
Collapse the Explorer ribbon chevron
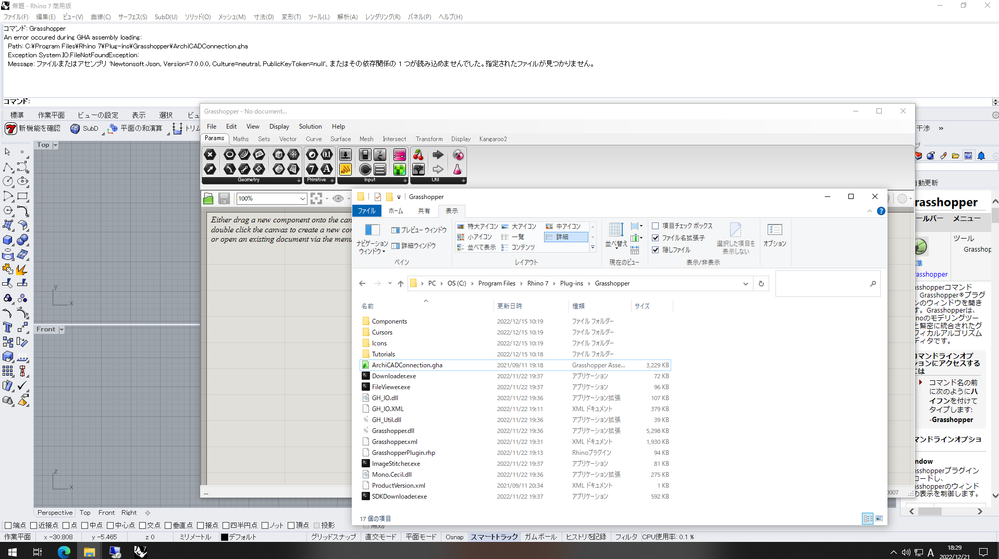coord(870,211)
